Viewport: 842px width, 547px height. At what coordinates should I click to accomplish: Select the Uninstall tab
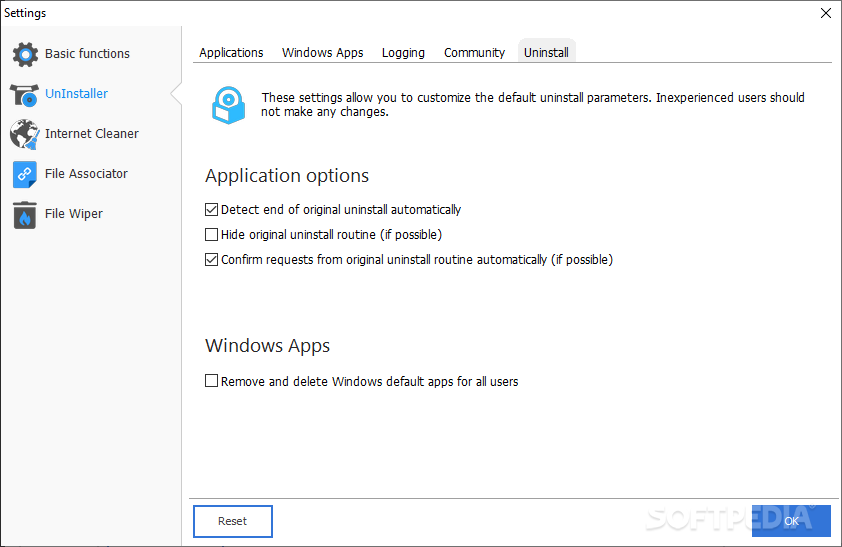click(x=546, y=53)
